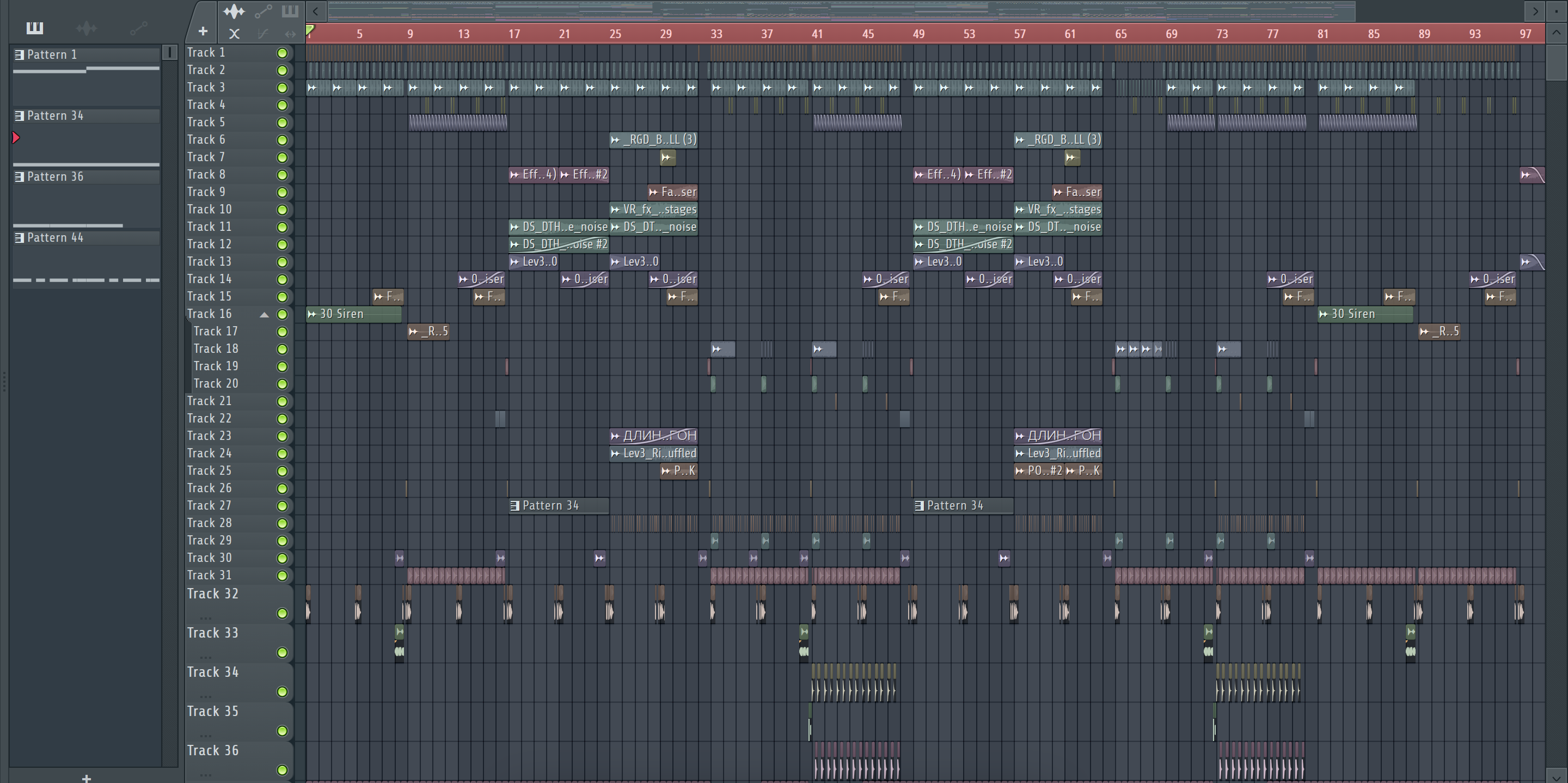Click the horizontal stretch arrows icon

point(290,34)
